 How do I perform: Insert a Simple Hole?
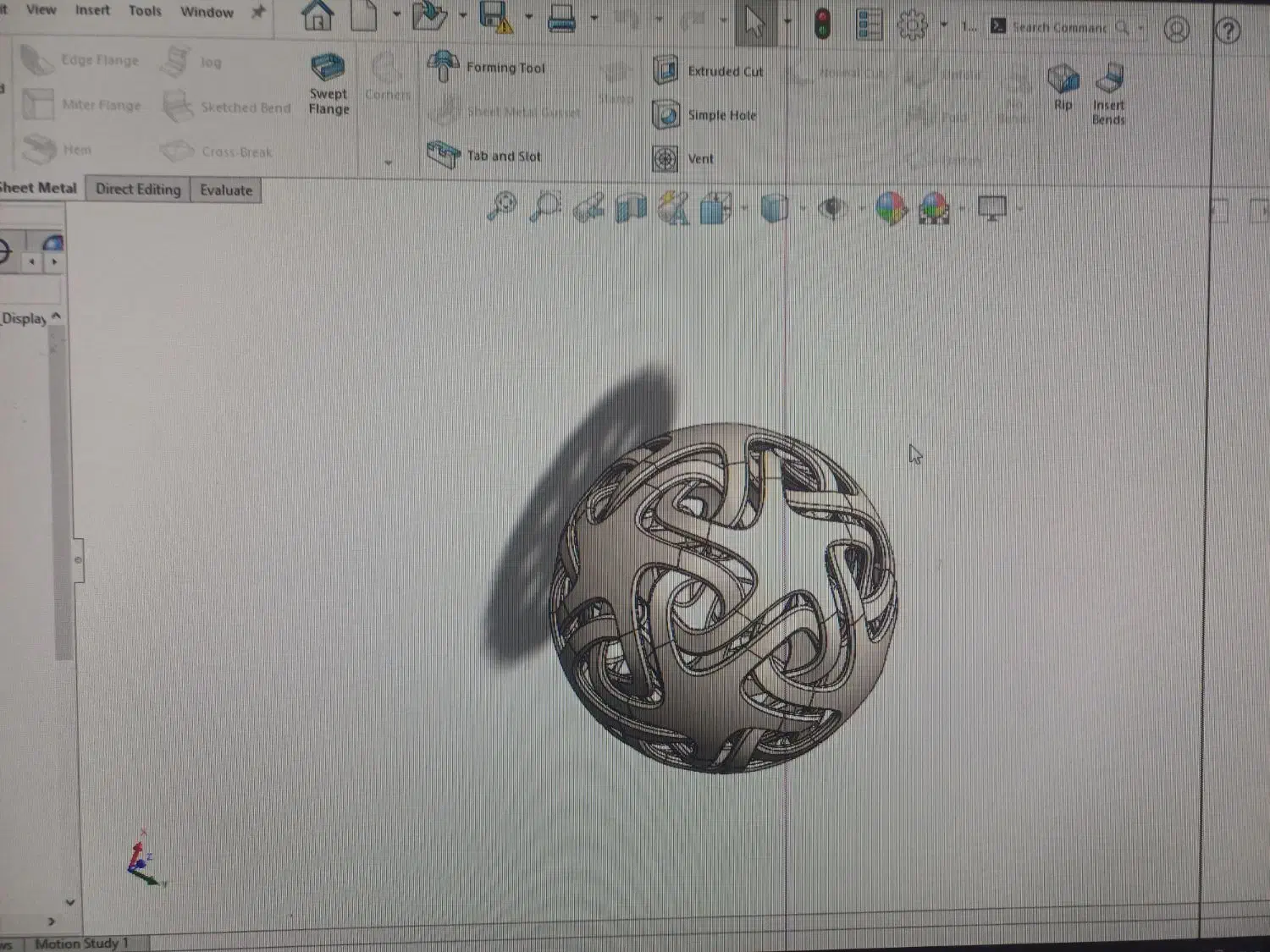(719, 115)
